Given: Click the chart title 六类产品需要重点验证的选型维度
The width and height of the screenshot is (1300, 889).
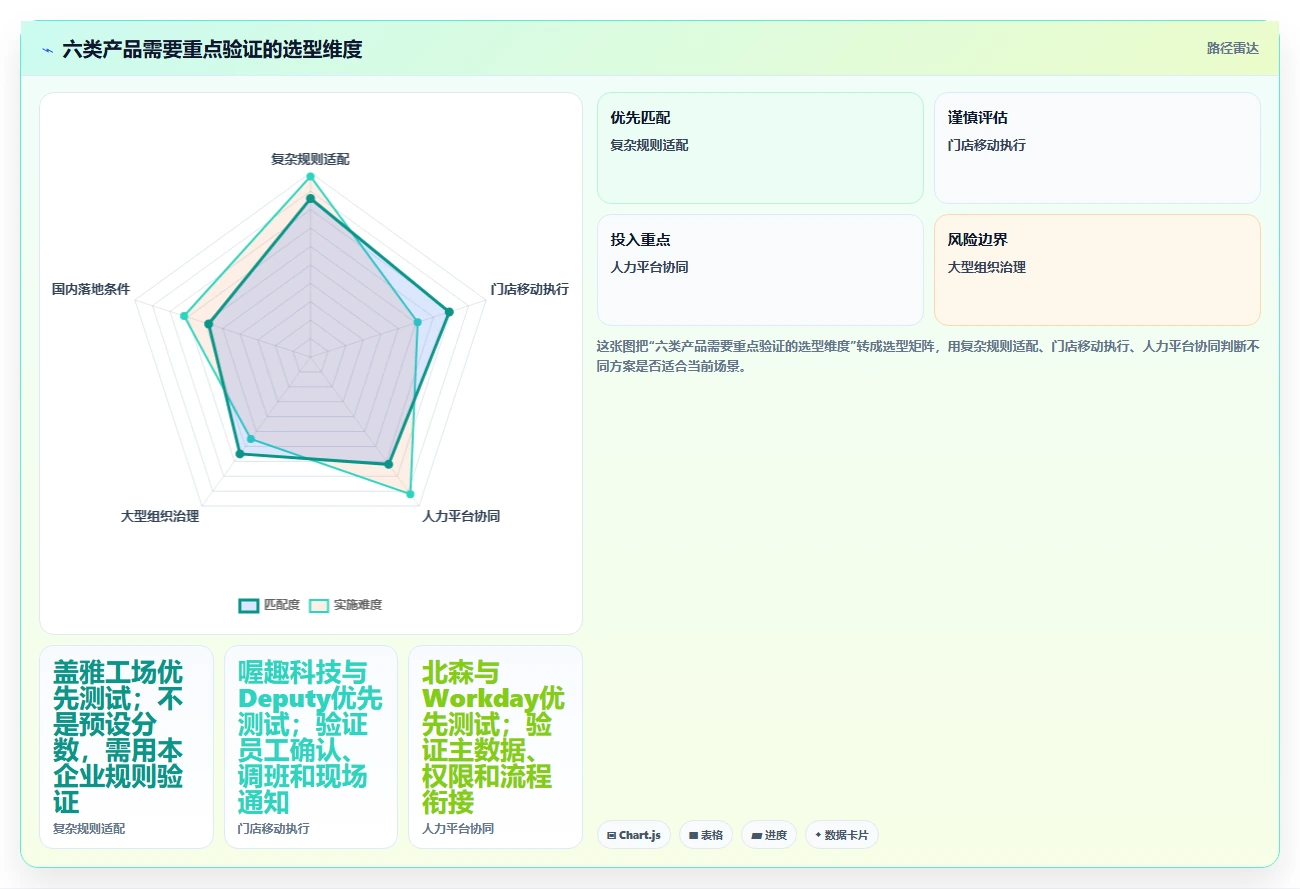Looking at the screenshot, I should pyautogui.click(x=212, y=49).
